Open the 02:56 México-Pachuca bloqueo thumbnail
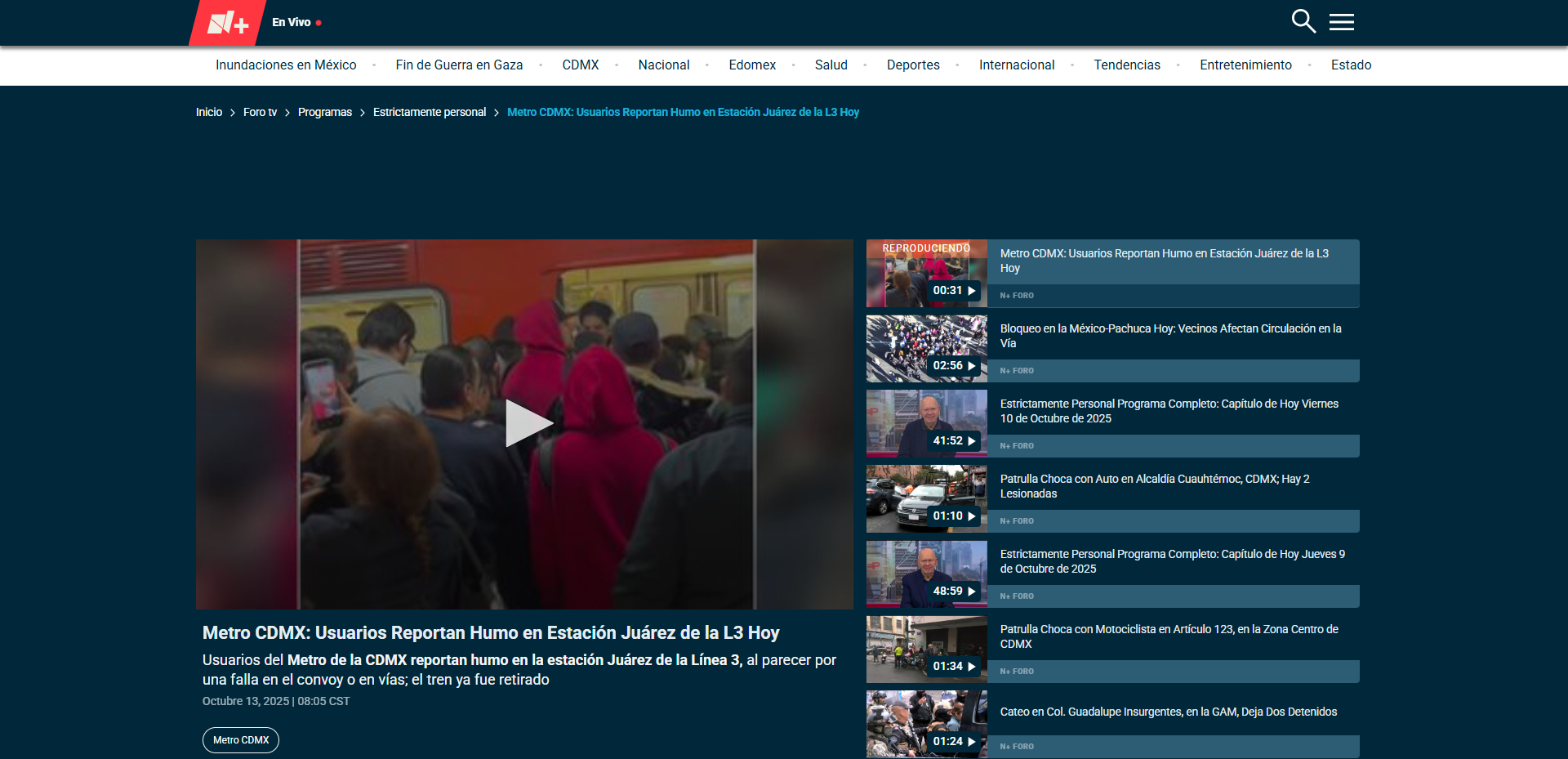The width and height of the screenshot is (1568, 759). (927, 349)
